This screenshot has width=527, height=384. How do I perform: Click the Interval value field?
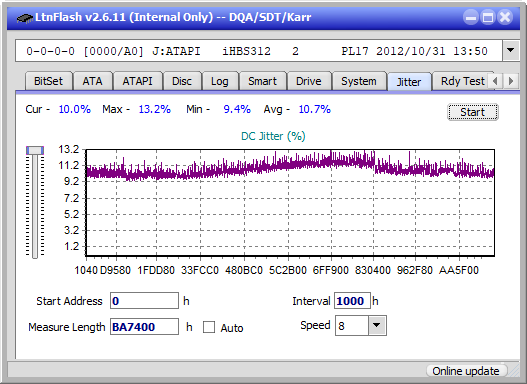pyautogui.click(x=352, y=301)
